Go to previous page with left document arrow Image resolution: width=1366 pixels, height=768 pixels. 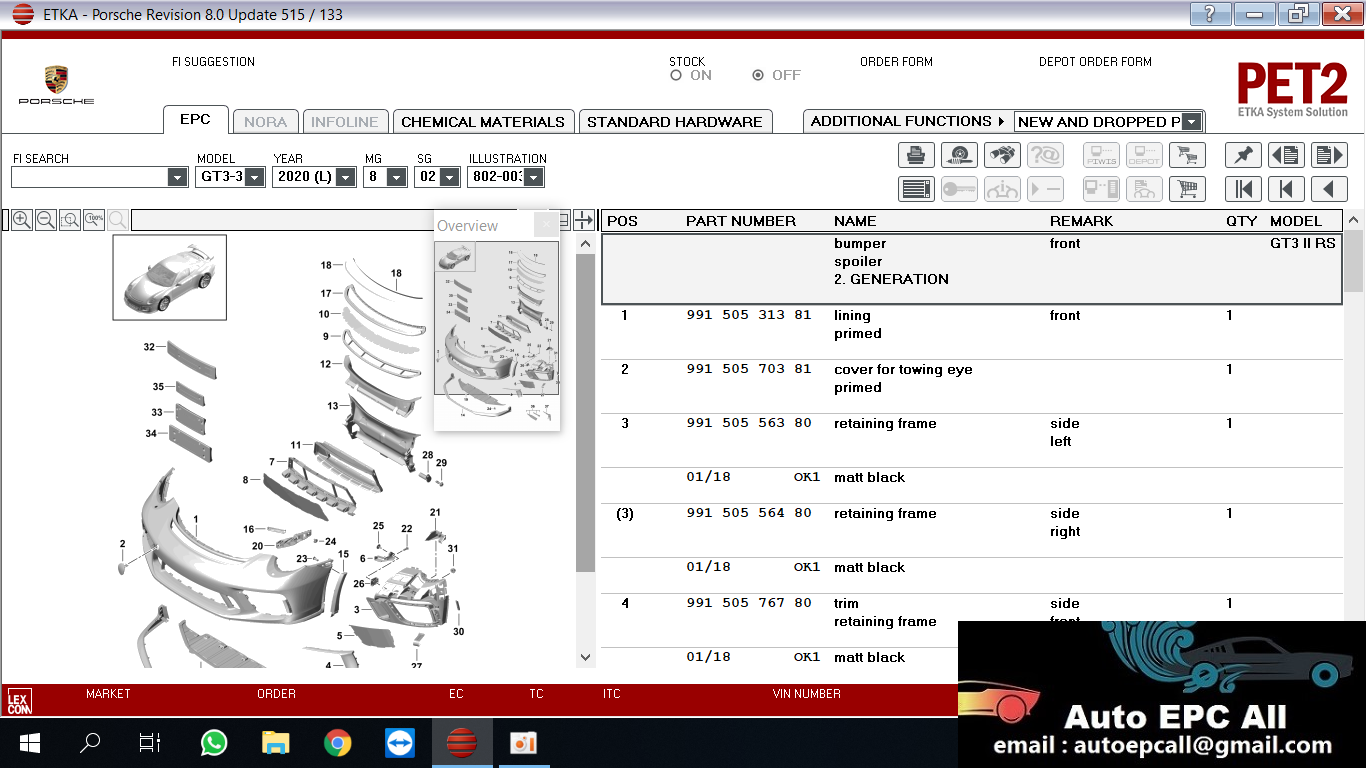tap(1286, 155)
